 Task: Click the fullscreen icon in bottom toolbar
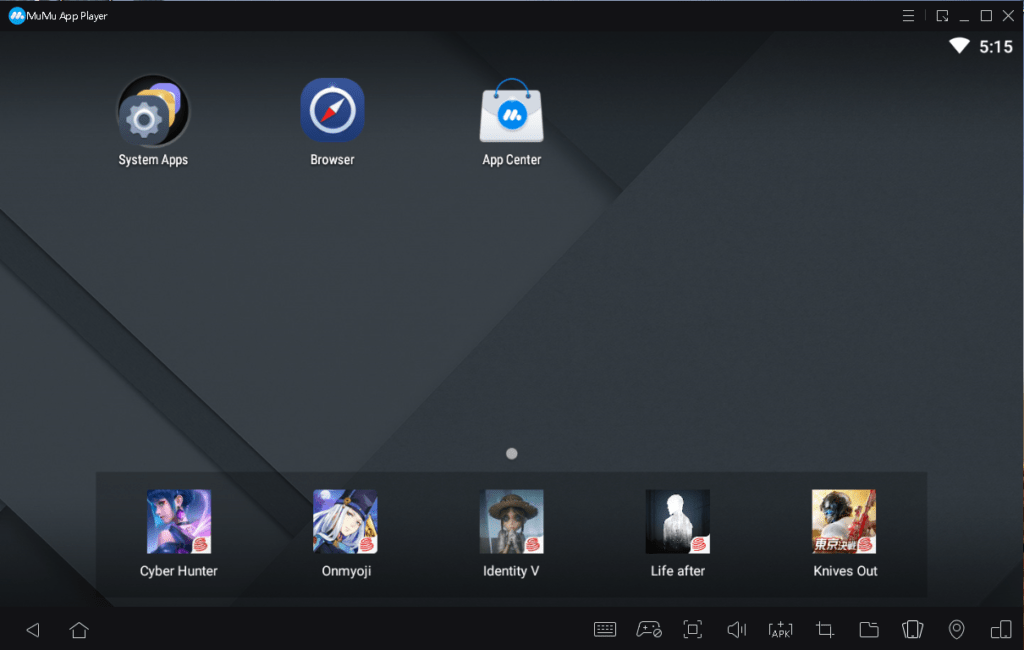693,630
